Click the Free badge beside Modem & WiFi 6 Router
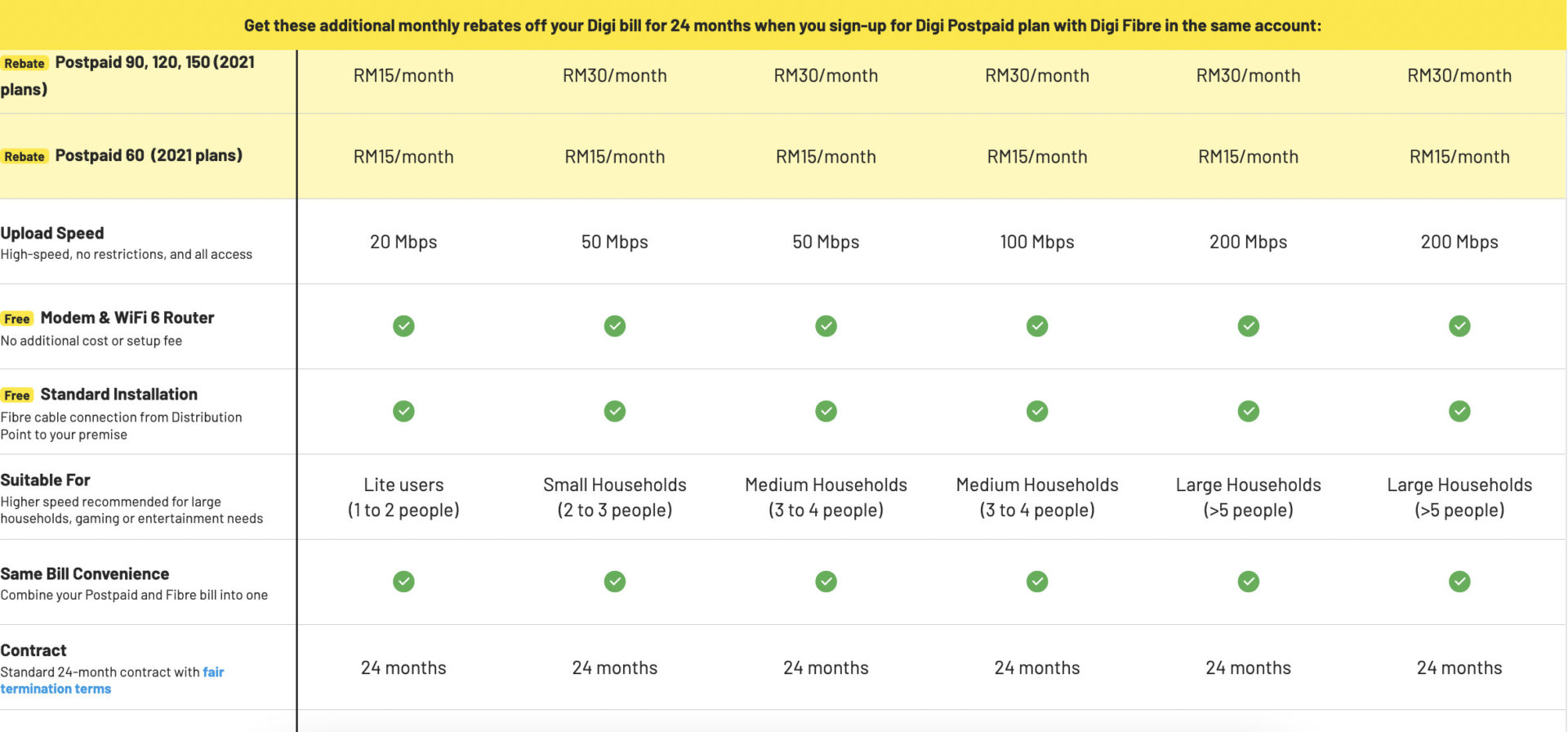 17,319
